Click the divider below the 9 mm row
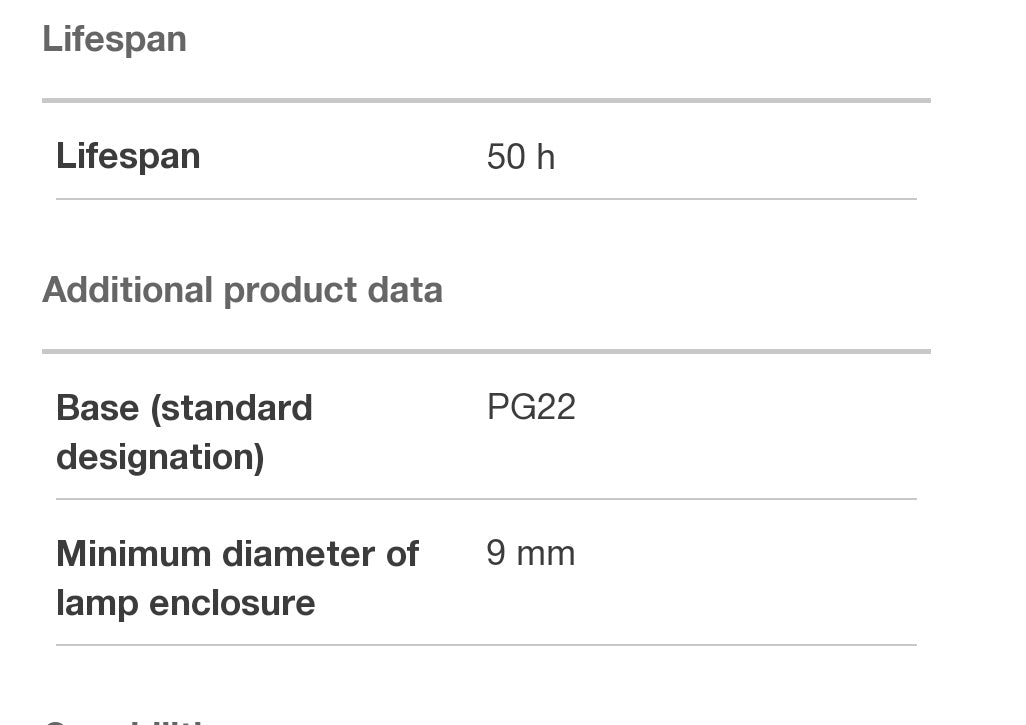 coord(486,645)
